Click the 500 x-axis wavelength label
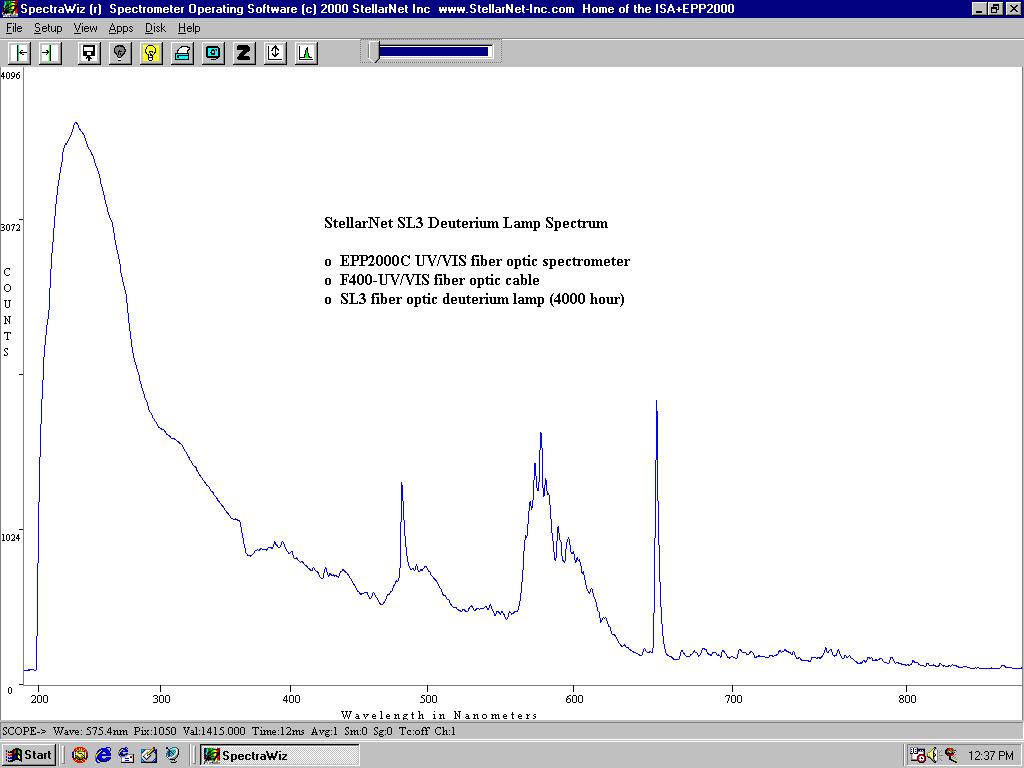The image size is (1024, 768). tap(428, 699)
